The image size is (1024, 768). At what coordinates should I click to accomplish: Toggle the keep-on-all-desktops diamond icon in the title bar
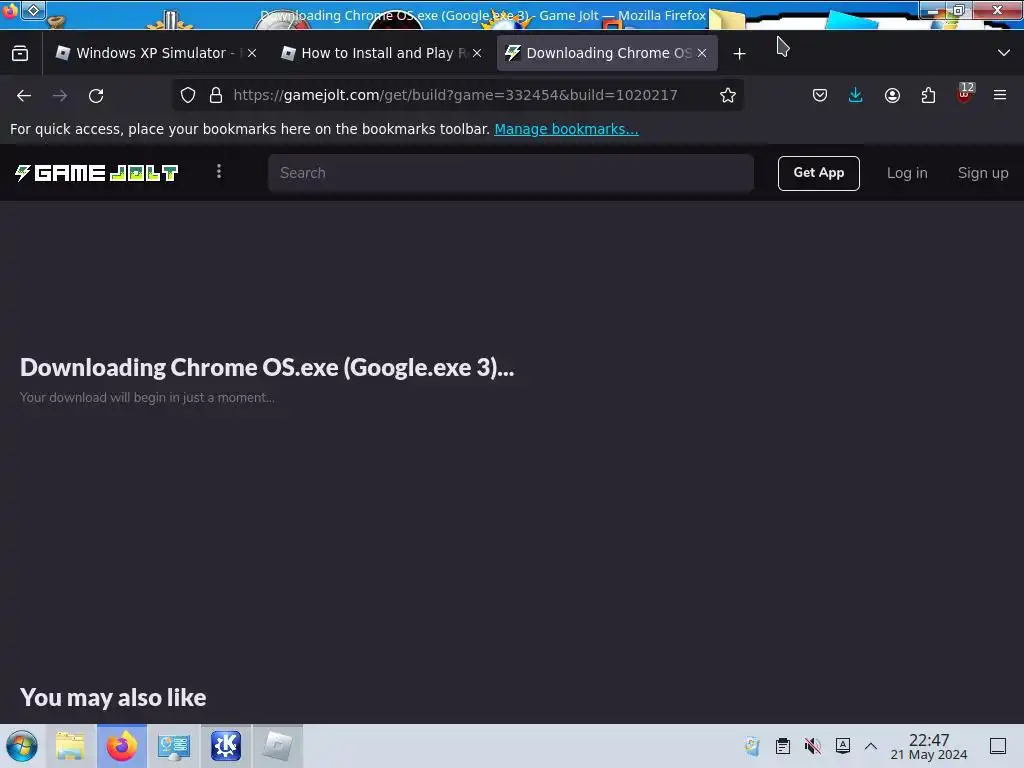coord(33,10)
